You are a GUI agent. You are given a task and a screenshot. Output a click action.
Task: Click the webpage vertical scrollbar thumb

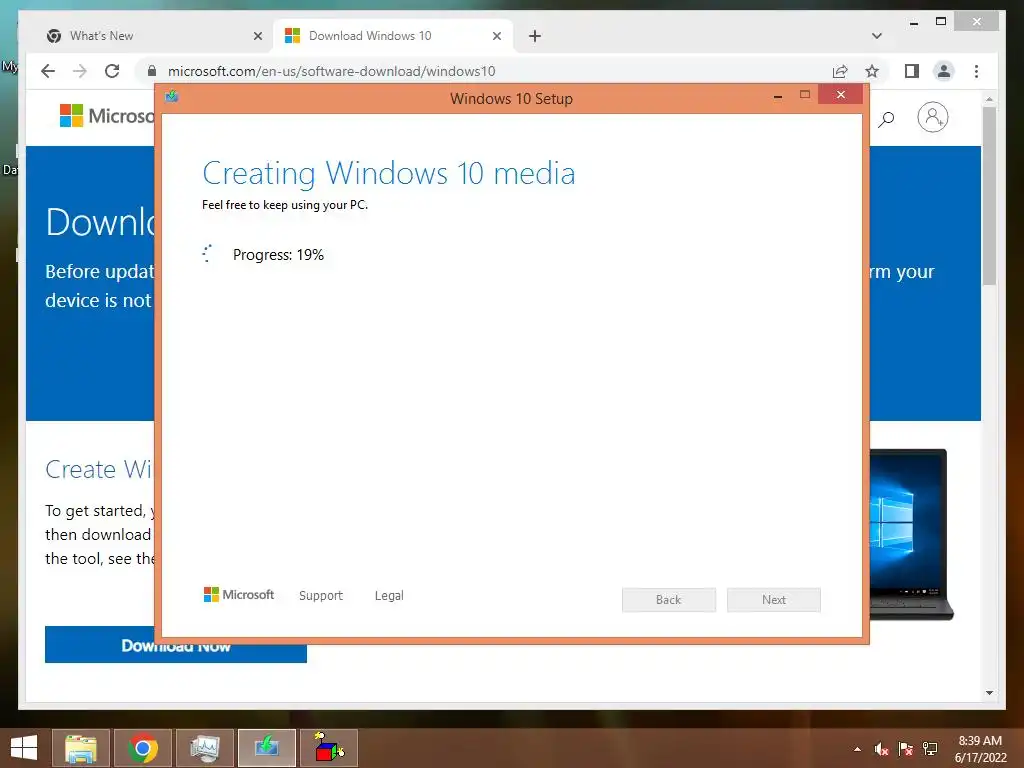(x=989, y=196)
